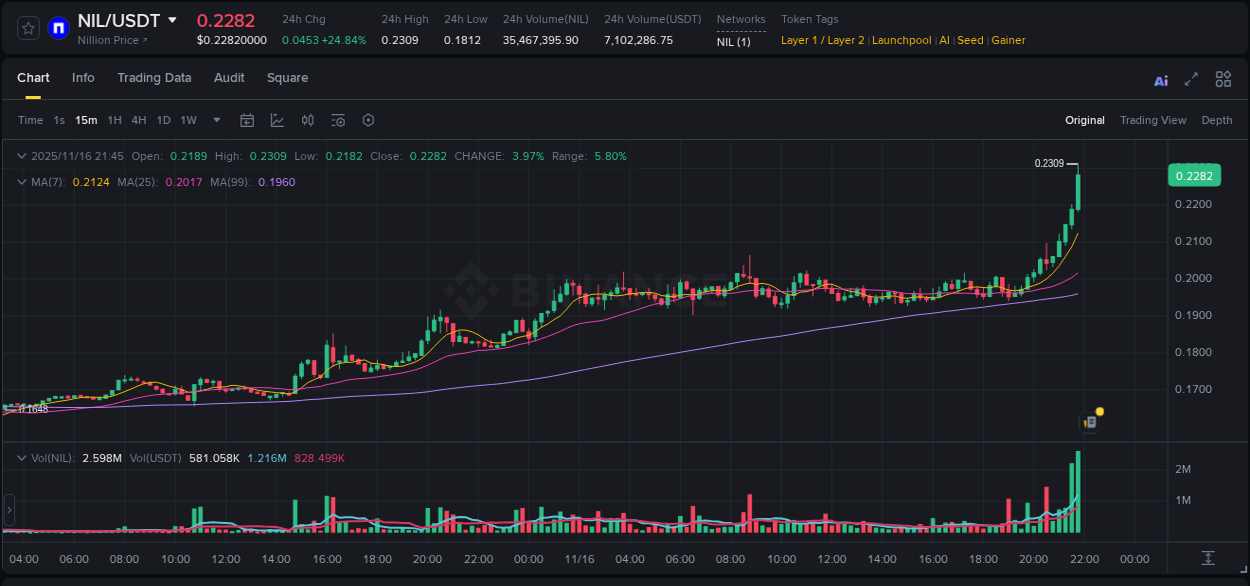The image size is (1250, 586).
Task: Collapse the OHLC info row with chevron
Action: click(22, 156)
